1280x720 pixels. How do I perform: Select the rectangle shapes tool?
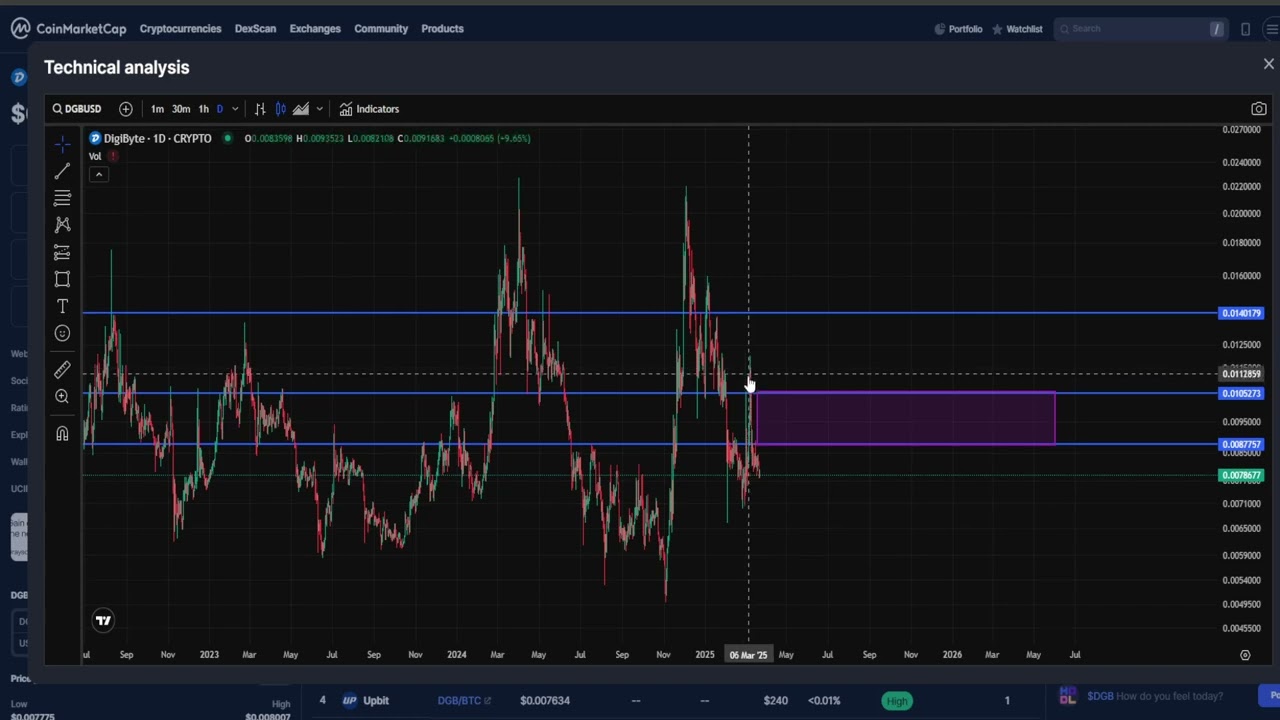click(x=62, y=279)
